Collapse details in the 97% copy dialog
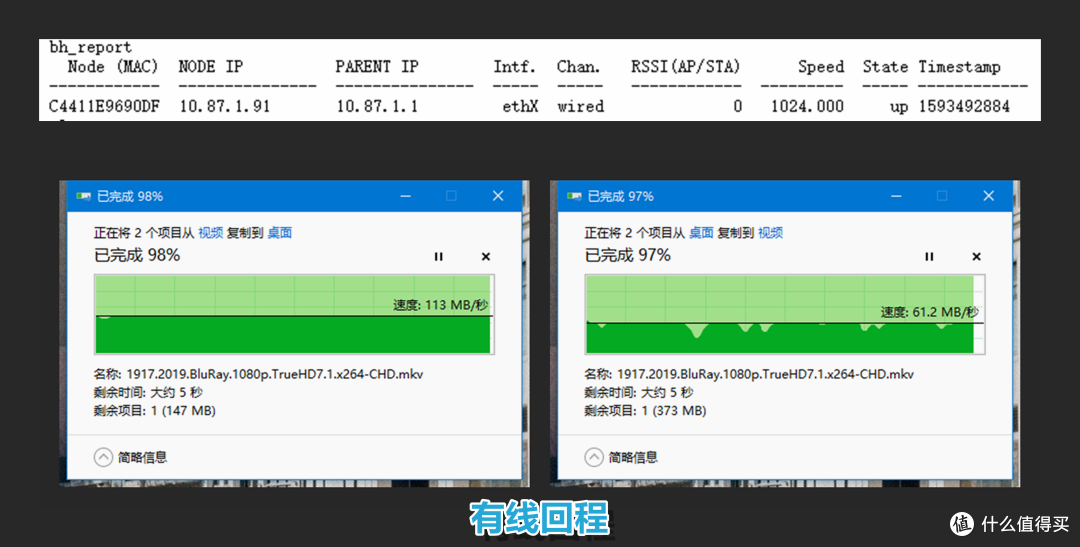 [594, 457]
